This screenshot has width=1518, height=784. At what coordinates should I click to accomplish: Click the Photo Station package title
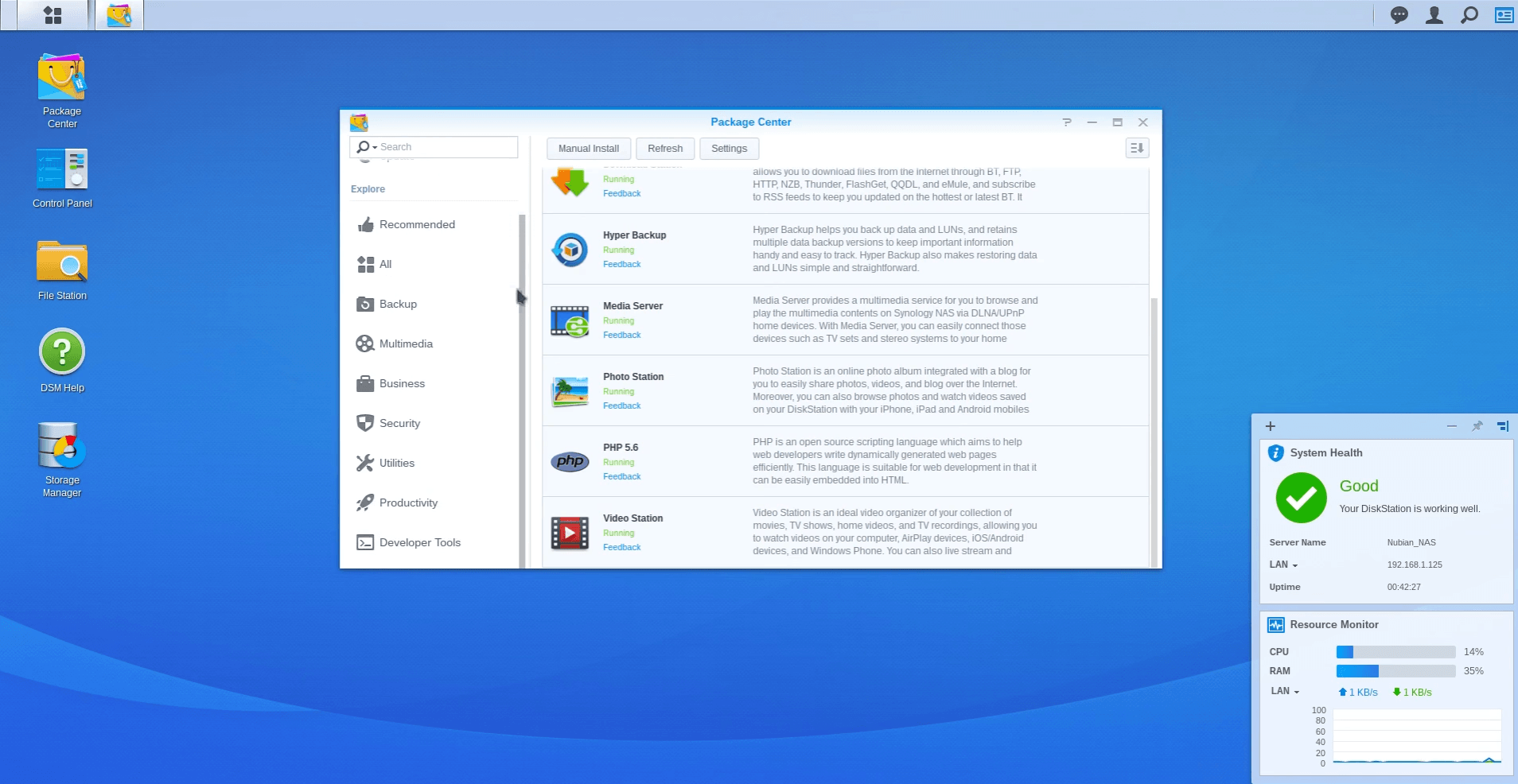[633, 377]
